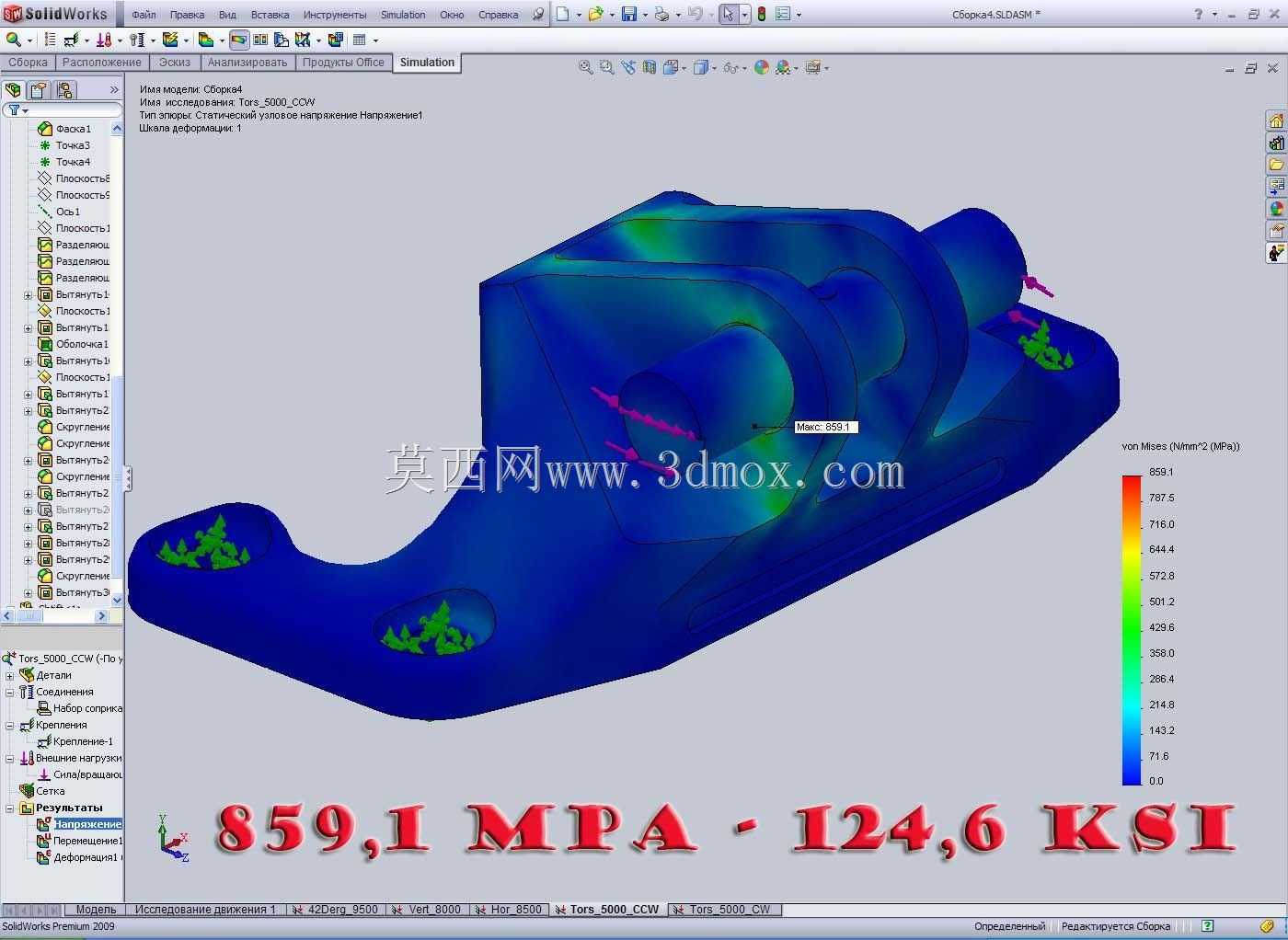Viewport: 1288px width, 940px height.
Task: Click the Design insight plot icon
Action: point(281,40)
